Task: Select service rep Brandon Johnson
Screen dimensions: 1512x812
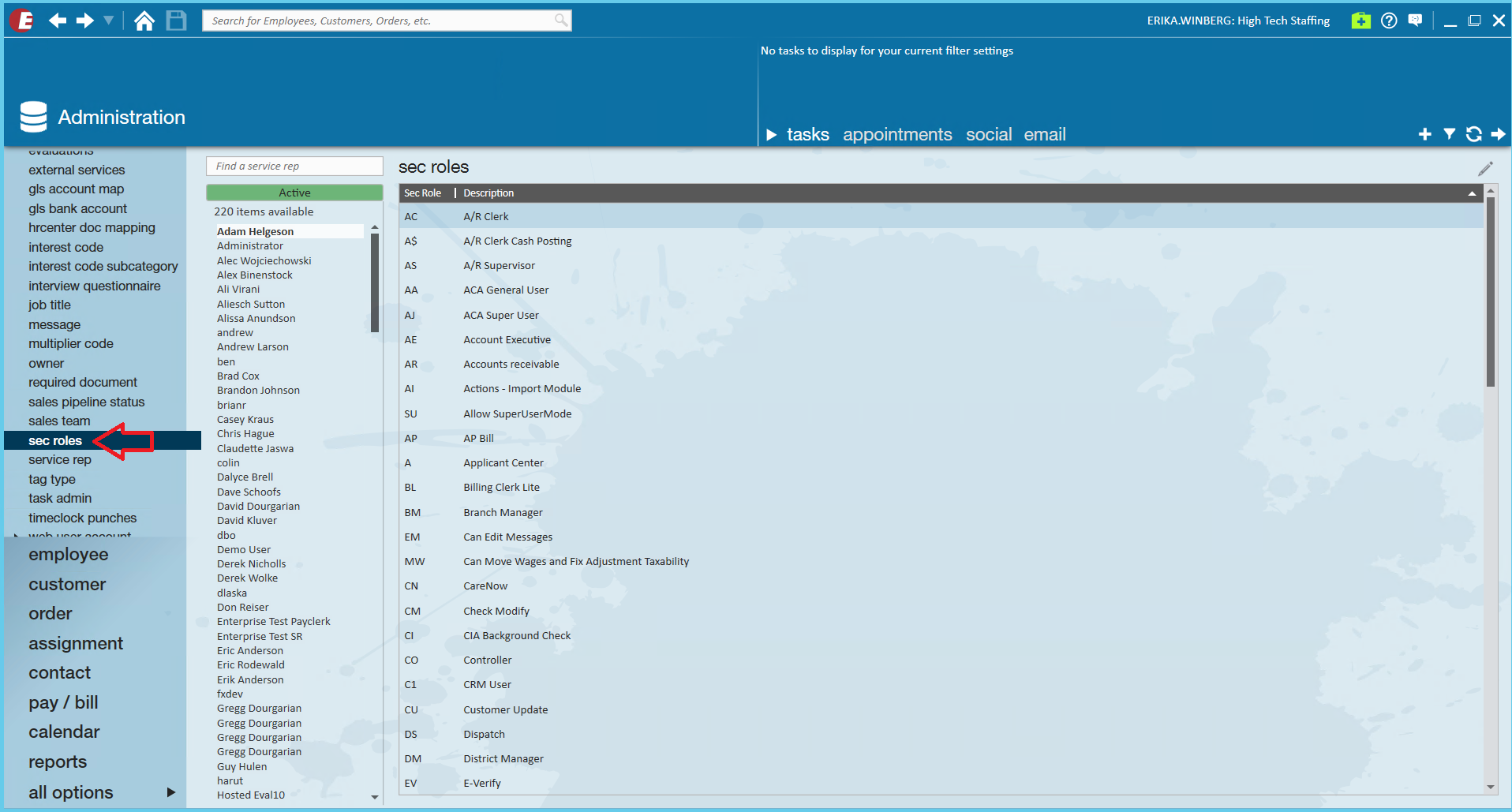Action: click(x=259, y=391)
